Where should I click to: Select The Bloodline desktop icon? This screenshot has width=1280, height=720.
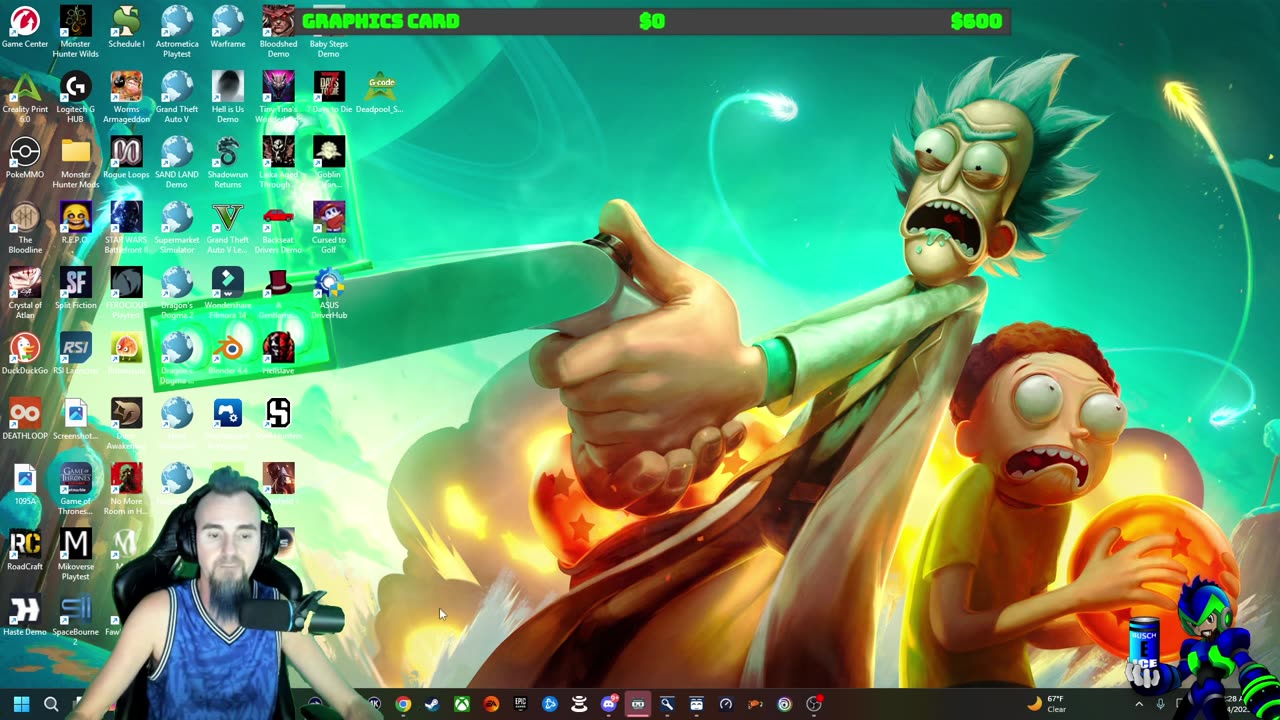coord(25,227)
